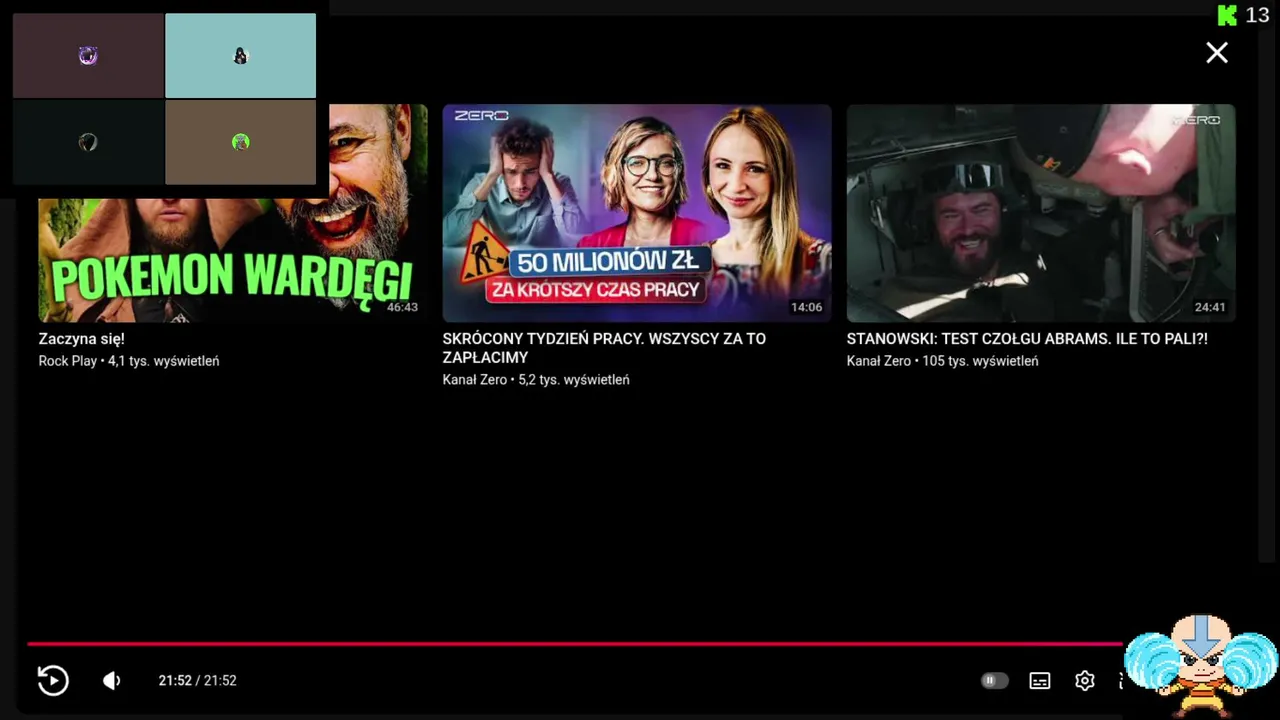Image resolution: width=1280 pixels, height=720 pixels.
Task: Click the 46:43 duration badge
Action: (402, 307)
